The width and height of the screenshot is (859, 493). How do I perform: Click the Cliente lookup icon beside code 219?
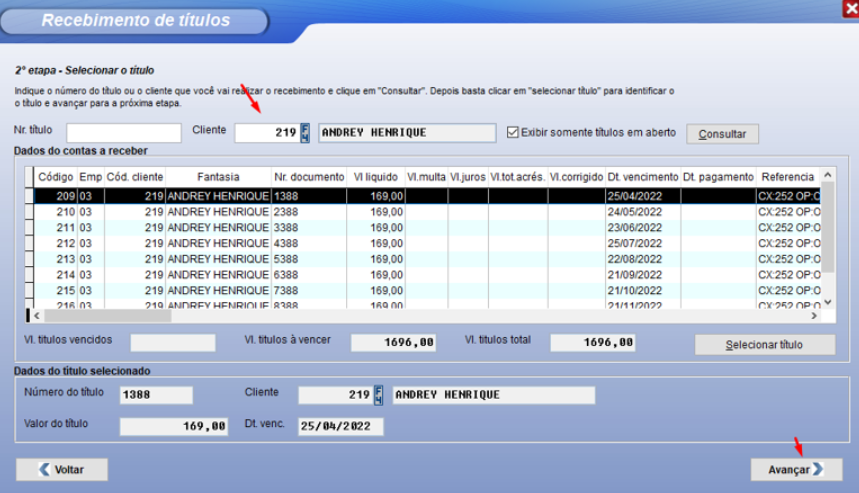coord(305,133)
